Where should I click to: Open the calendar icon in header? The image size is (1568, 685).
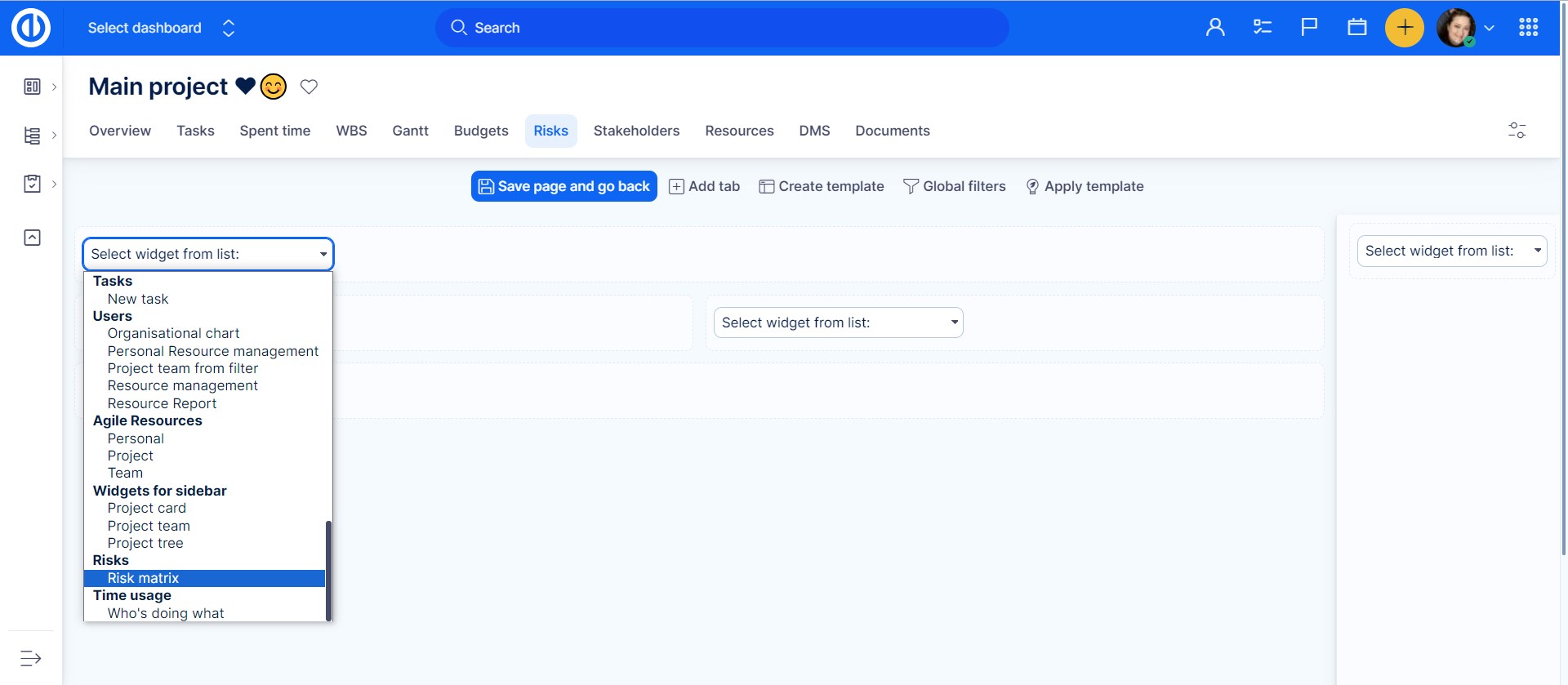(1356, 28)
